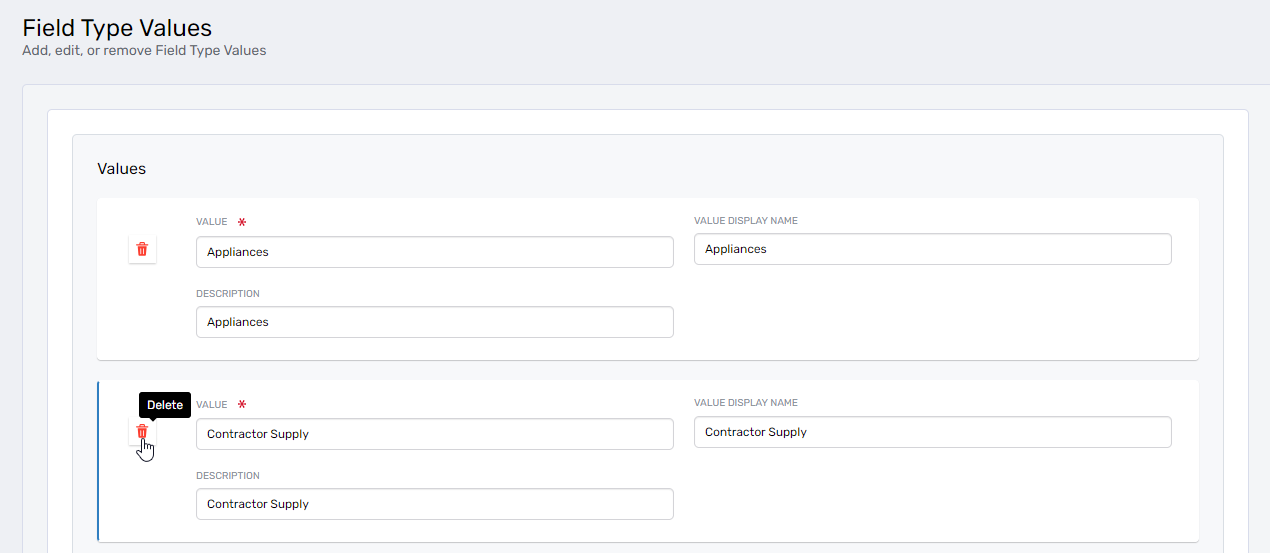
Task: Click the Value field containing Appliances
Action: pyautogui.click(x=434, y=252)
